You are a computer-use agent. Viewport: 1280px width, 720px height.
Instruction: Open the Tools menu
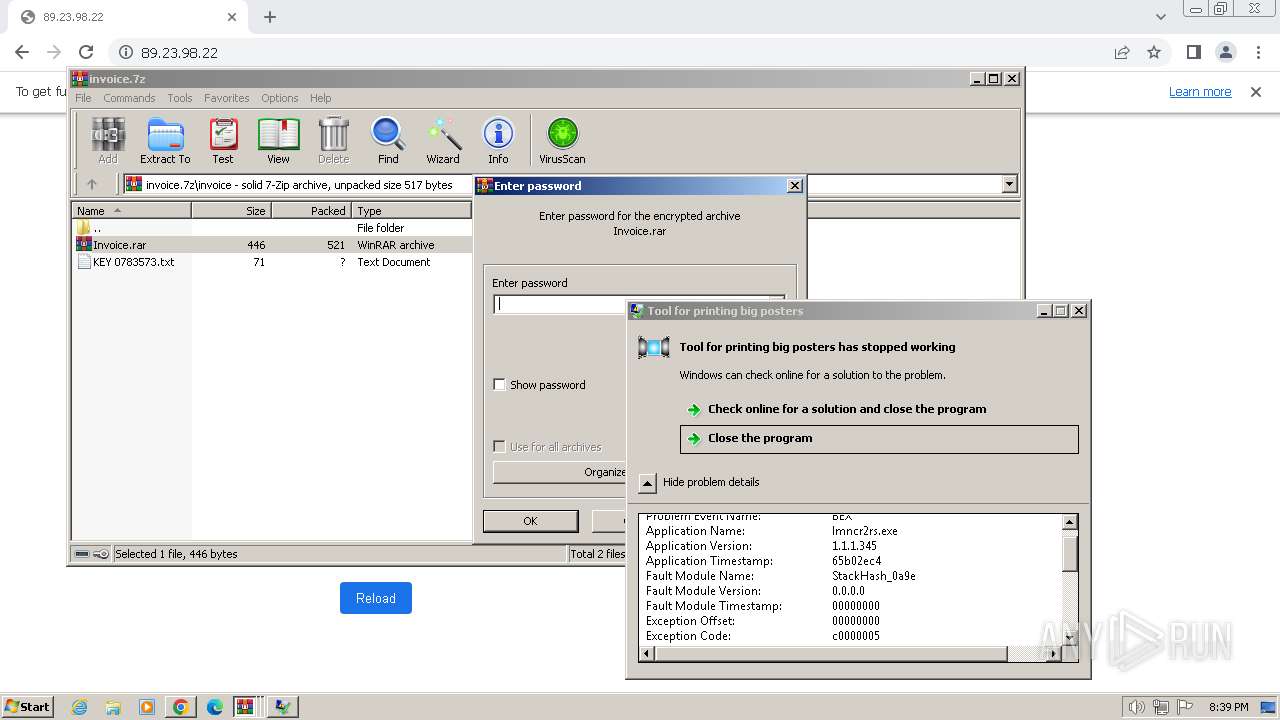(x=180, y=98)
